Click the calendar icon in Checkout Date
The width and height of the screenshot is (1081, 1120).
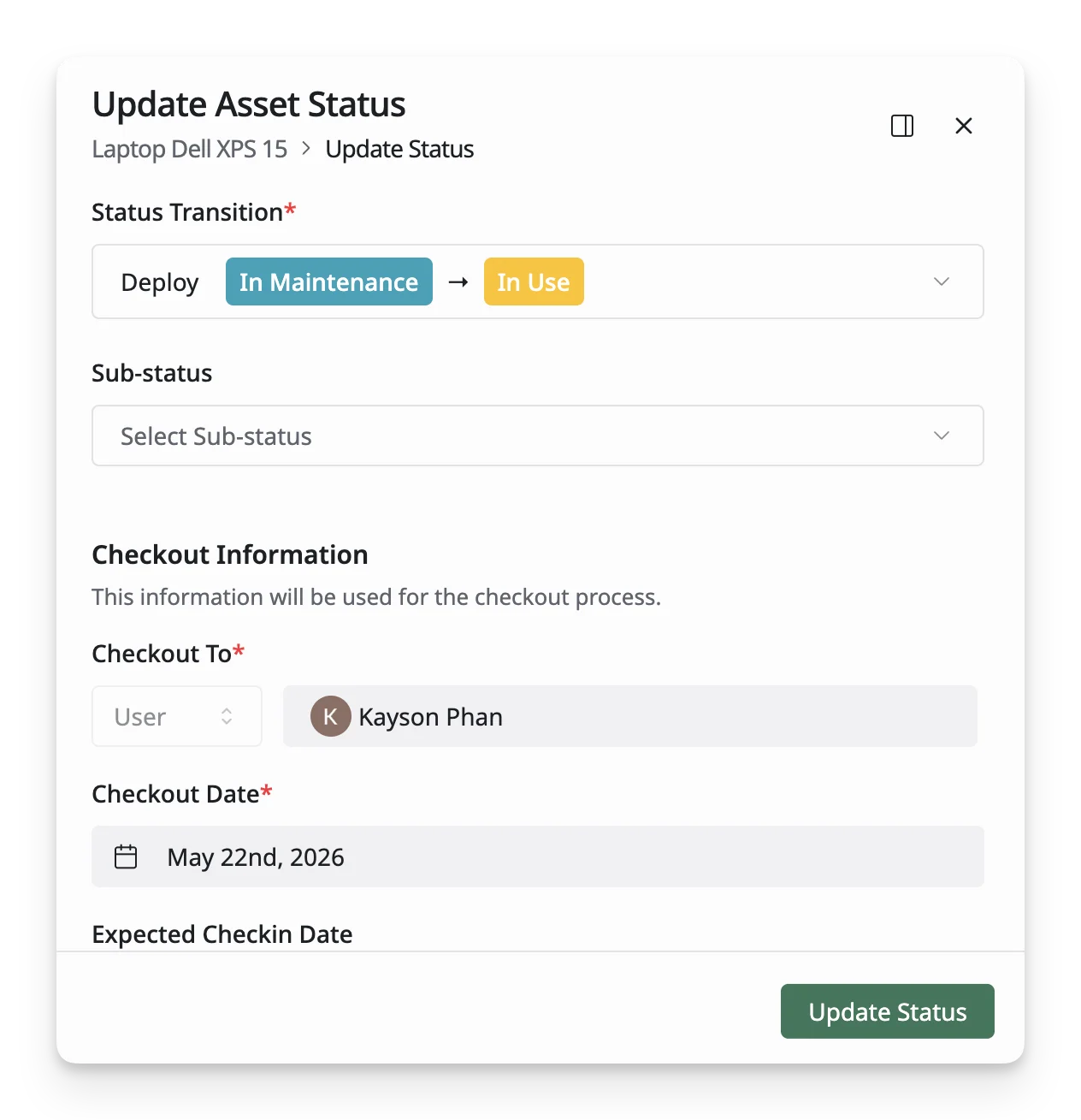[126, 856]
